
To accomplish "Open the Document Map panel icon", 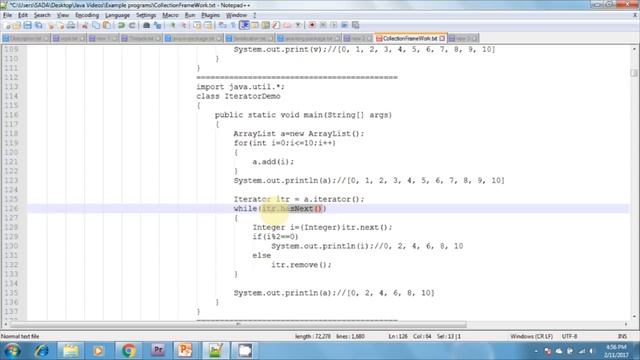I will pyautogui.click(x=266, y=25).
